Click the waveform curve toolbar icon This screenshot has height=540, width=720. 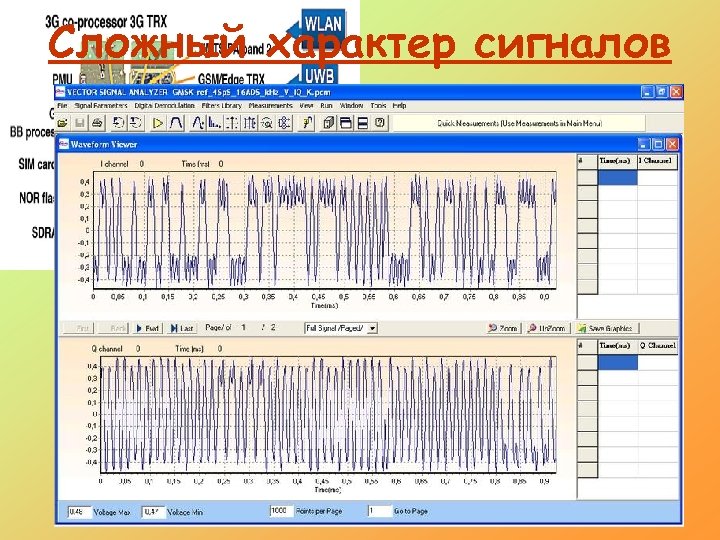(x=197, y=123)
